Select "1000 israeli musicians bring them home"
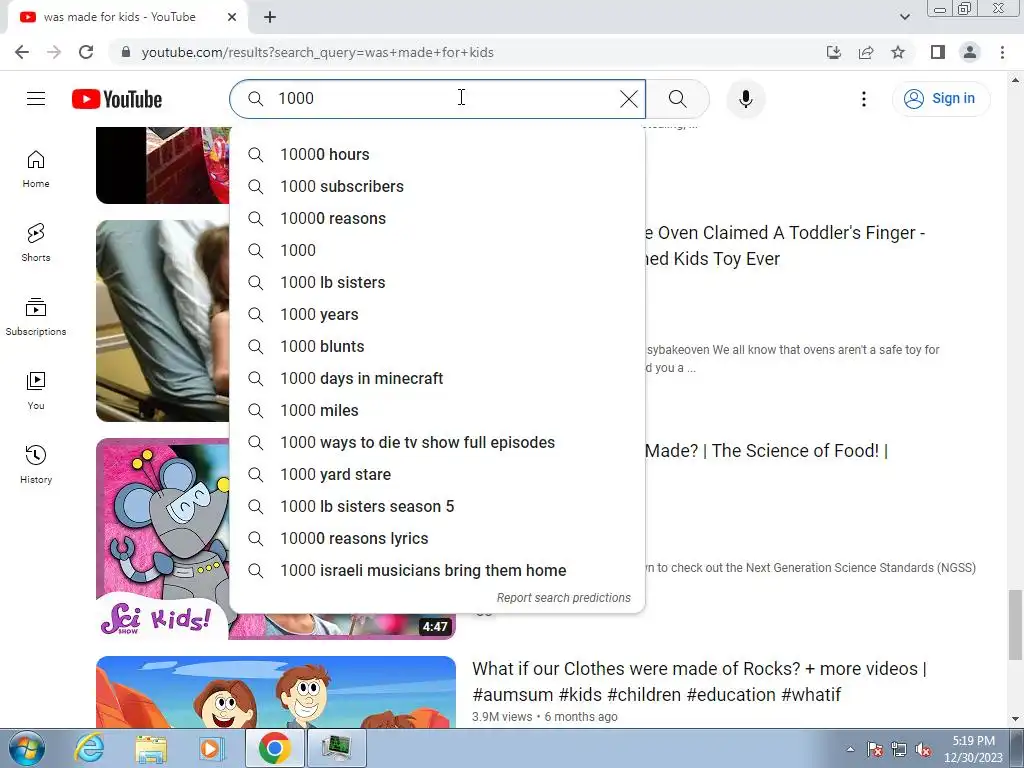This screenshot has height=768, width=1024. click(x=437, y=570)
